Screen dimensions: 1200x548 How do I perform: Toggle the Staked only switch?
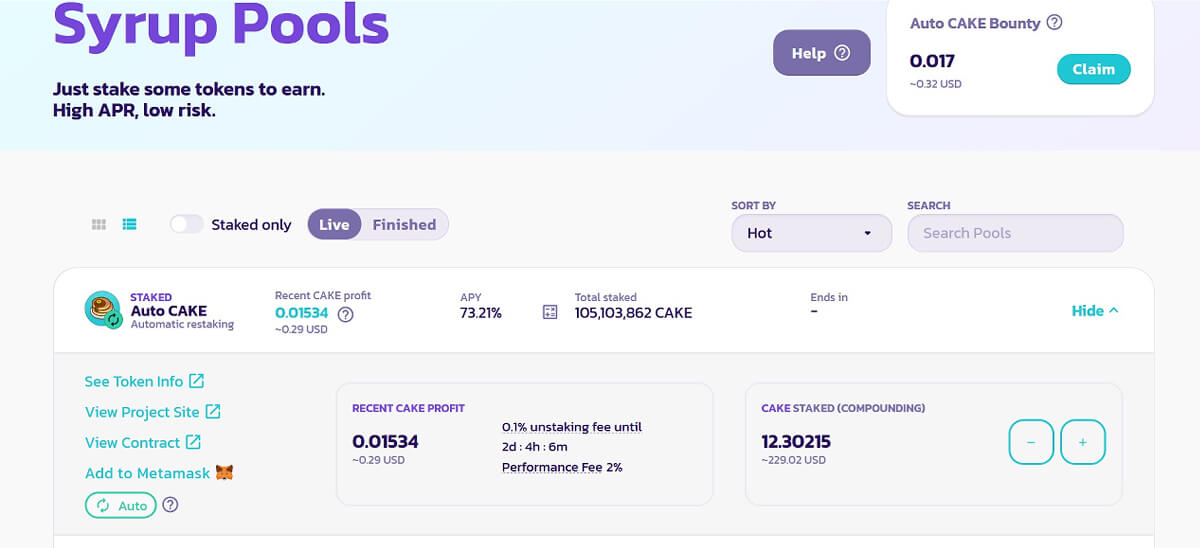coord(187,225)
